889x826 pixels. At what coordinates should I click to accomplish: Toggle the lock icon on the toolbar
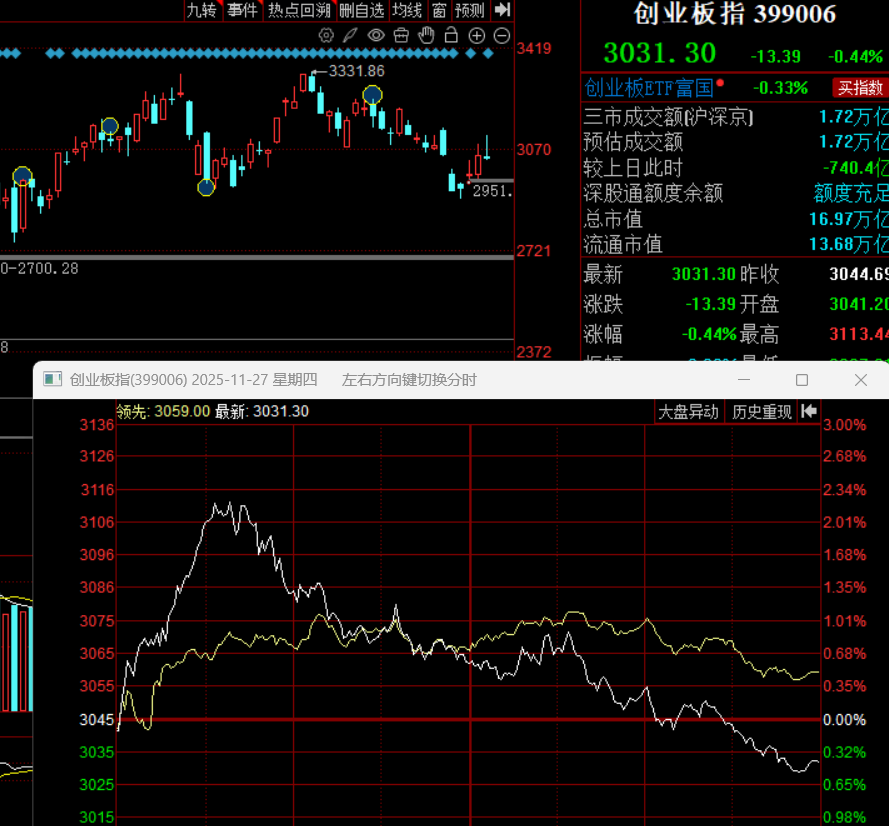[x=451, y=35]
